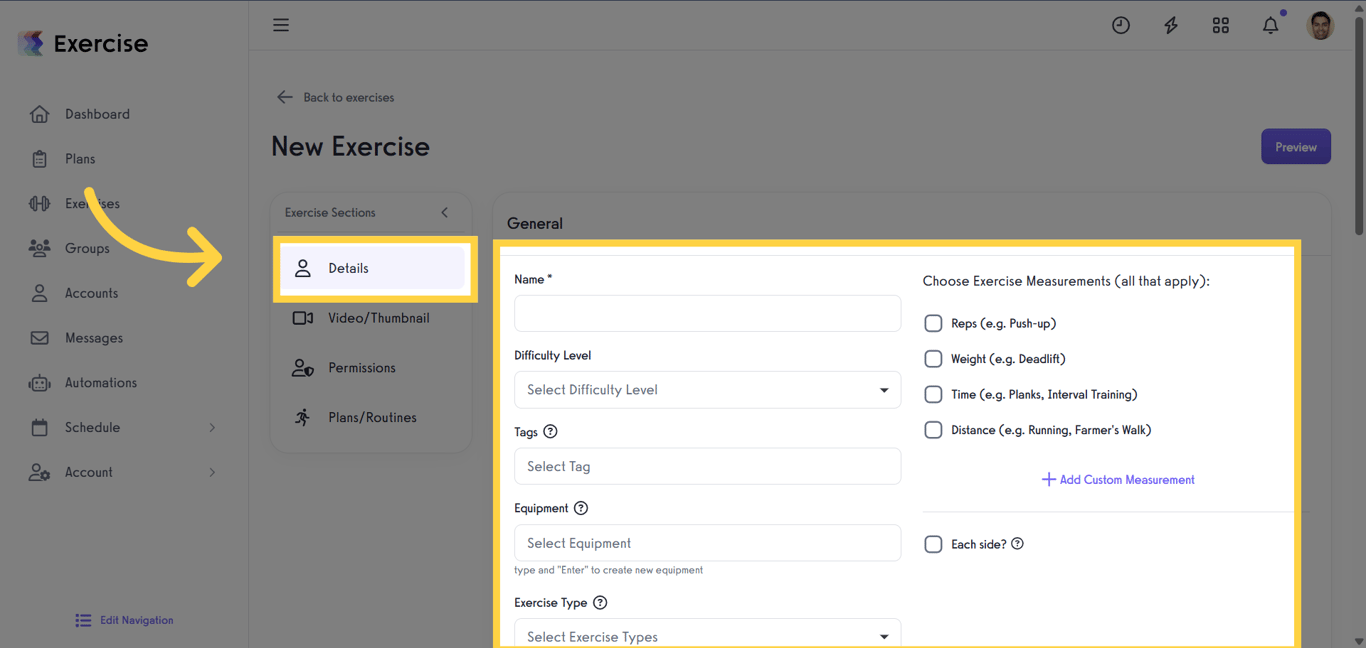Click the back arrow icon
This screenshot has width=1366, height=648.
click(285, 97)
